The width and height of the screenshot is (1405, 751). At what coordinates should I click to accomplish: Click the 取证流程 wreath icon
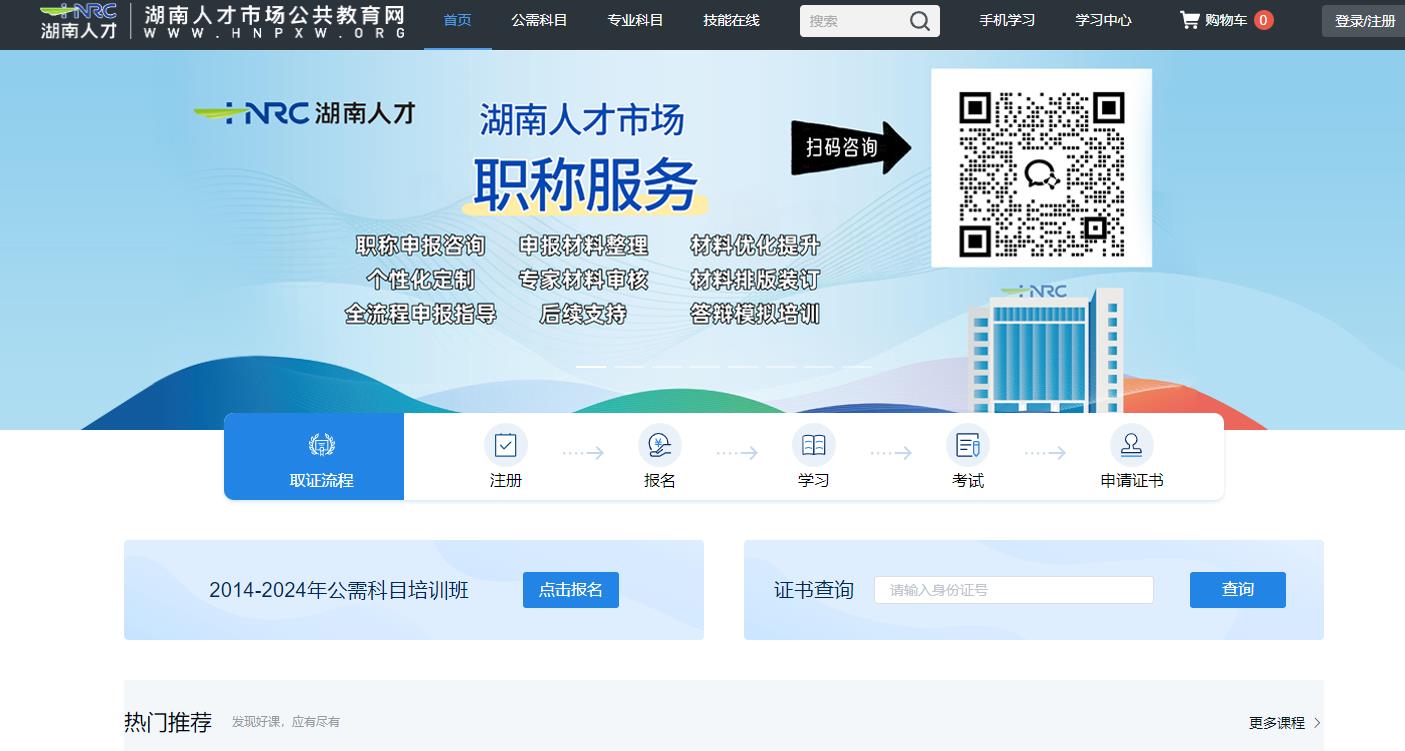pos(322,445)
